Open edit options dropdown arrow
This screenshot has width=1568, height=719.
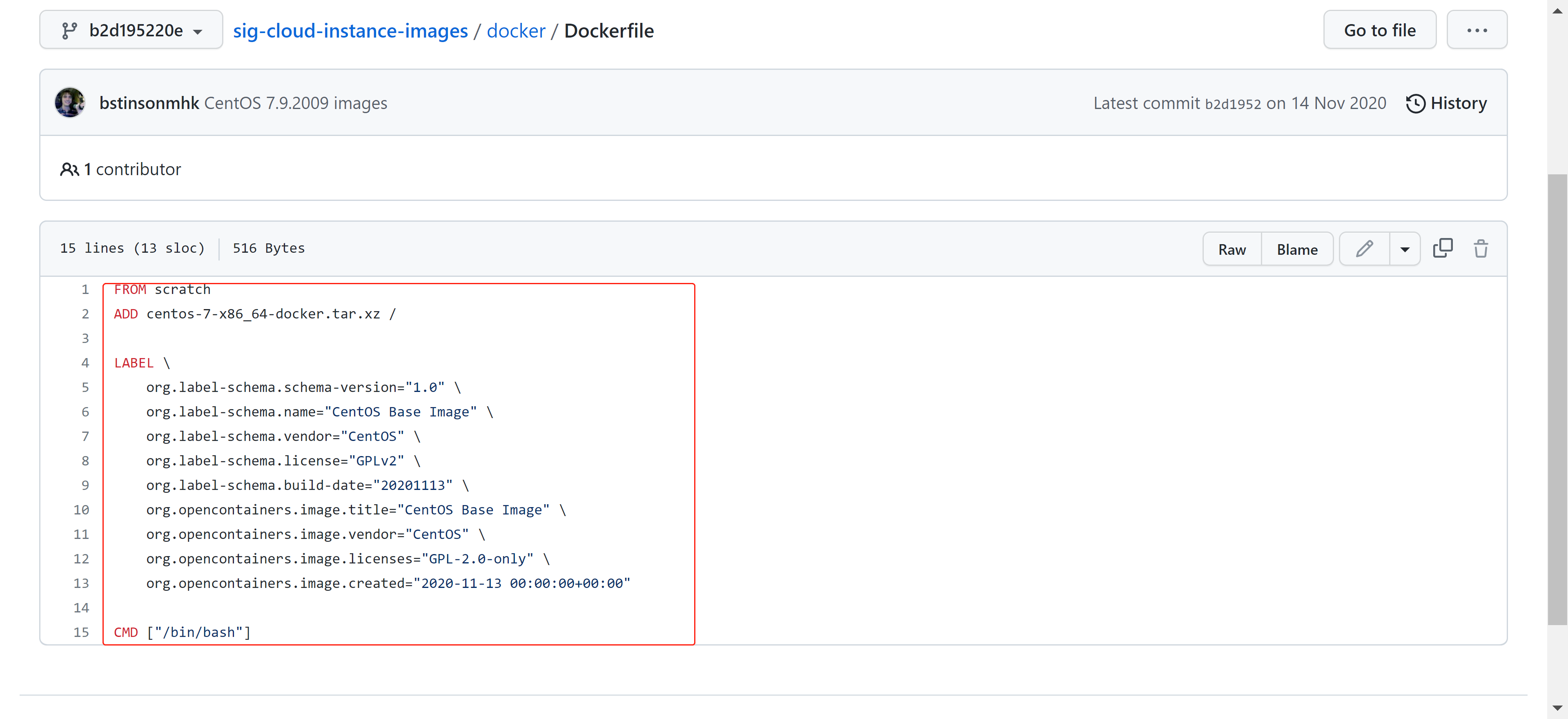[x=1404, y=249]
